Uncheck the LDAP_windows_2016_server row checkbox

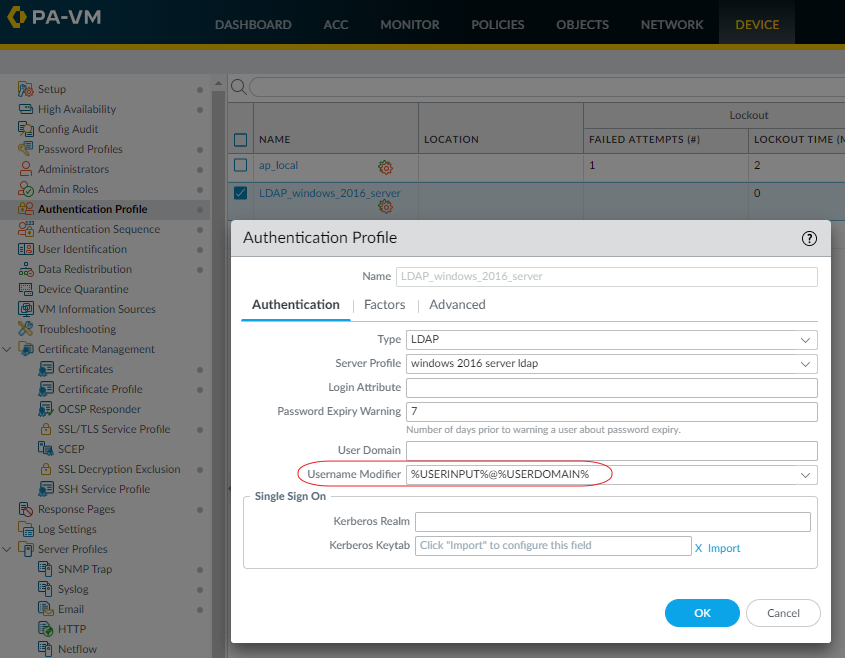pos(240,193)
